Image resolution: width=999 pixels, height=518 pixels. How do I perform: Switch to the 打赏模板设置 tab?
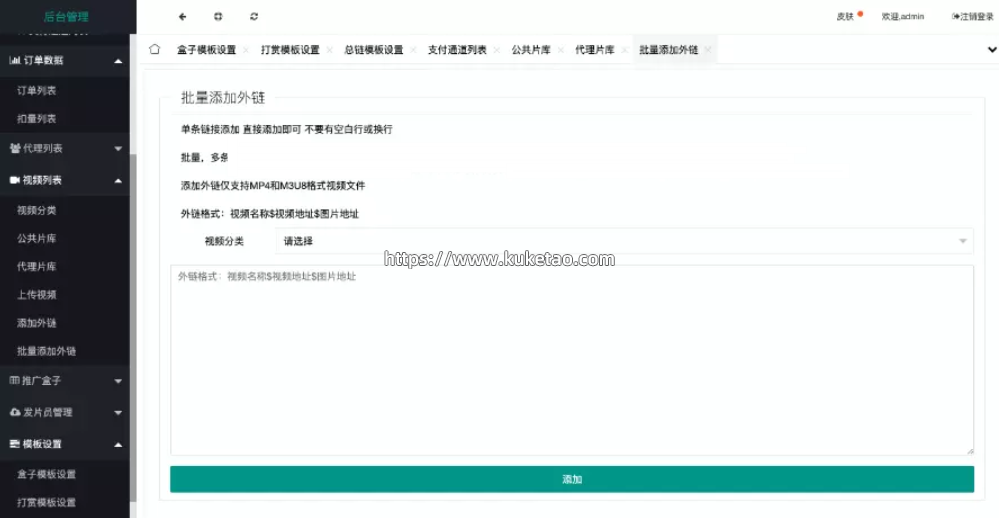290,50
